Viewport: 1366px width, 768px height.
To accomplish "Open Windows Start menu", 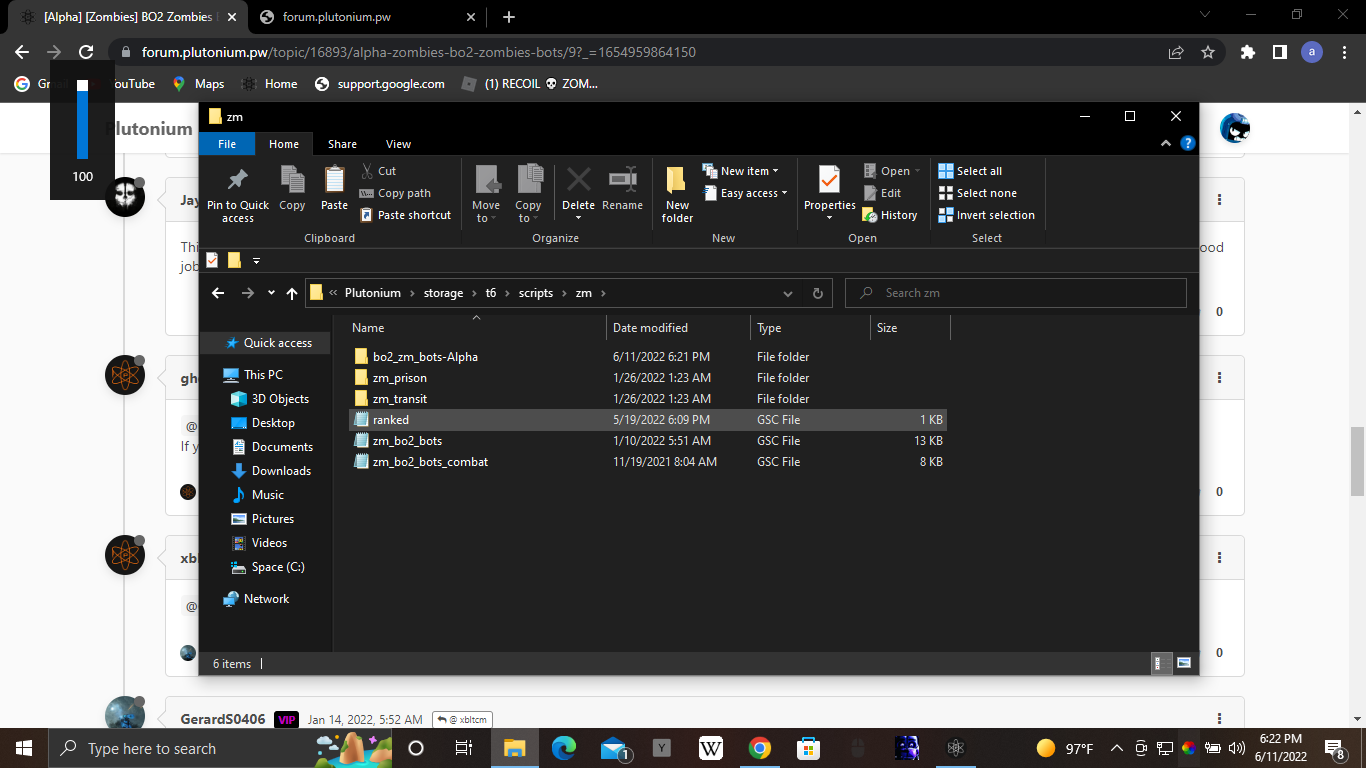I will coord(24,748).
